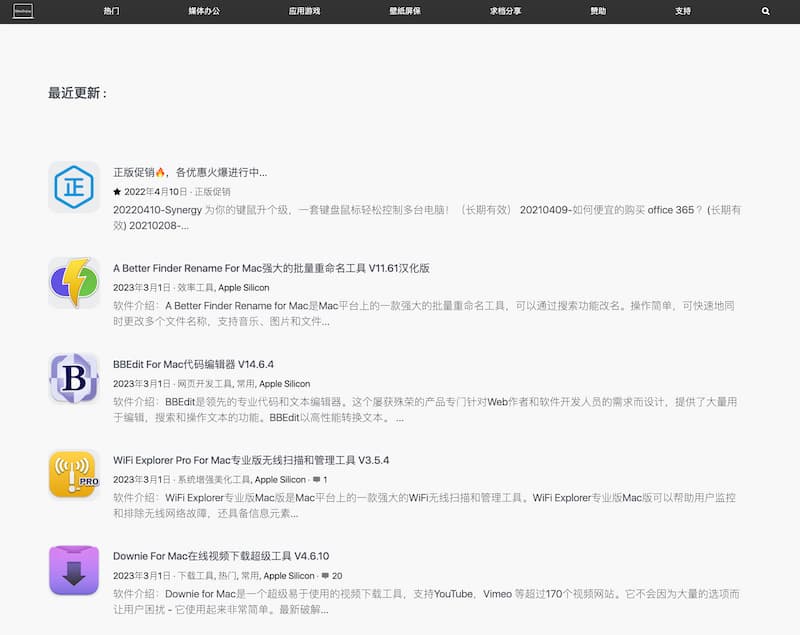Click Apple Silicon tag on A Better Finder Rename
800x635 pixels.
pyautogui.click(x=243, y=288)
